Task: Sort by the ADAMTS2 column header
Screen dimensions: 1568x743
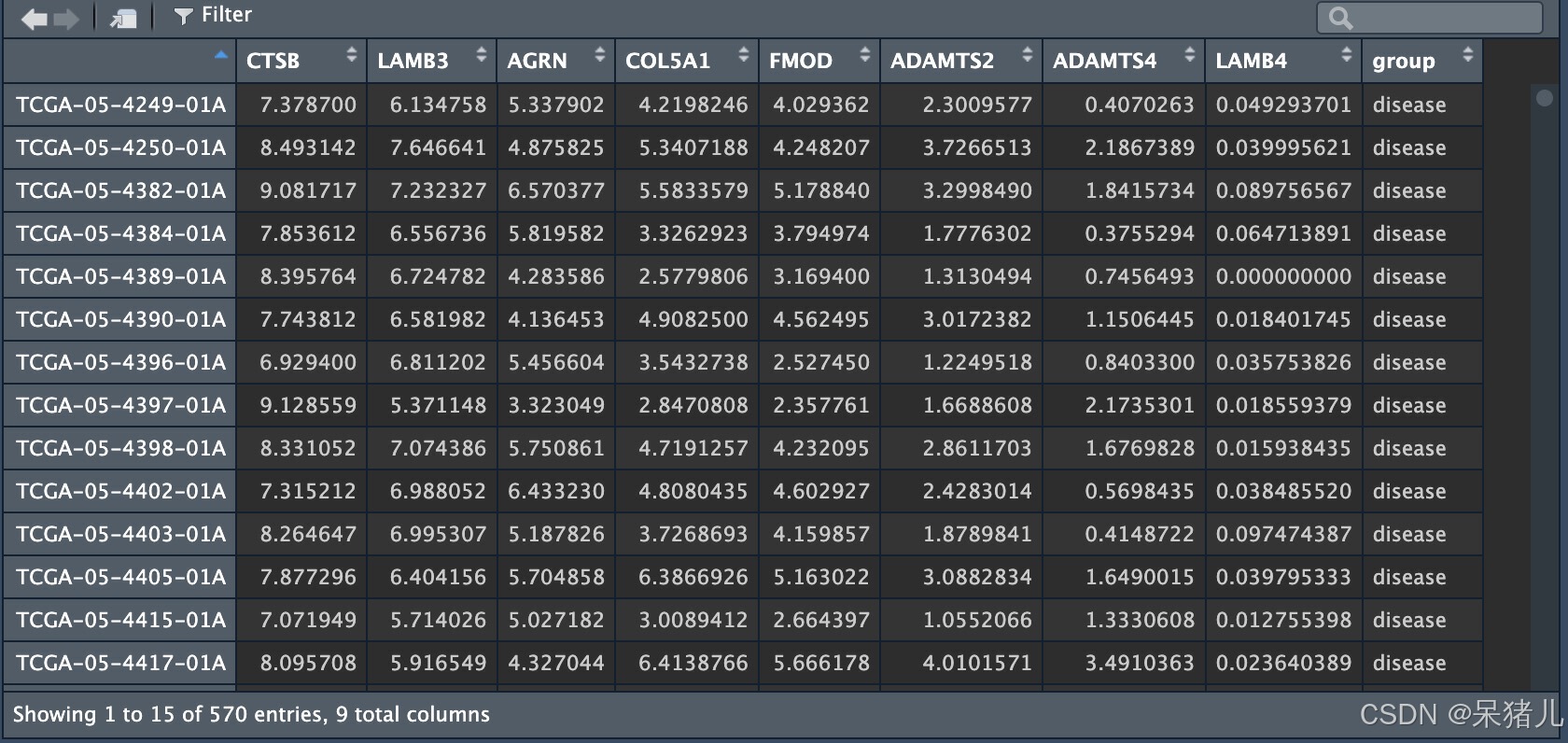Action: tap(961, 61)
